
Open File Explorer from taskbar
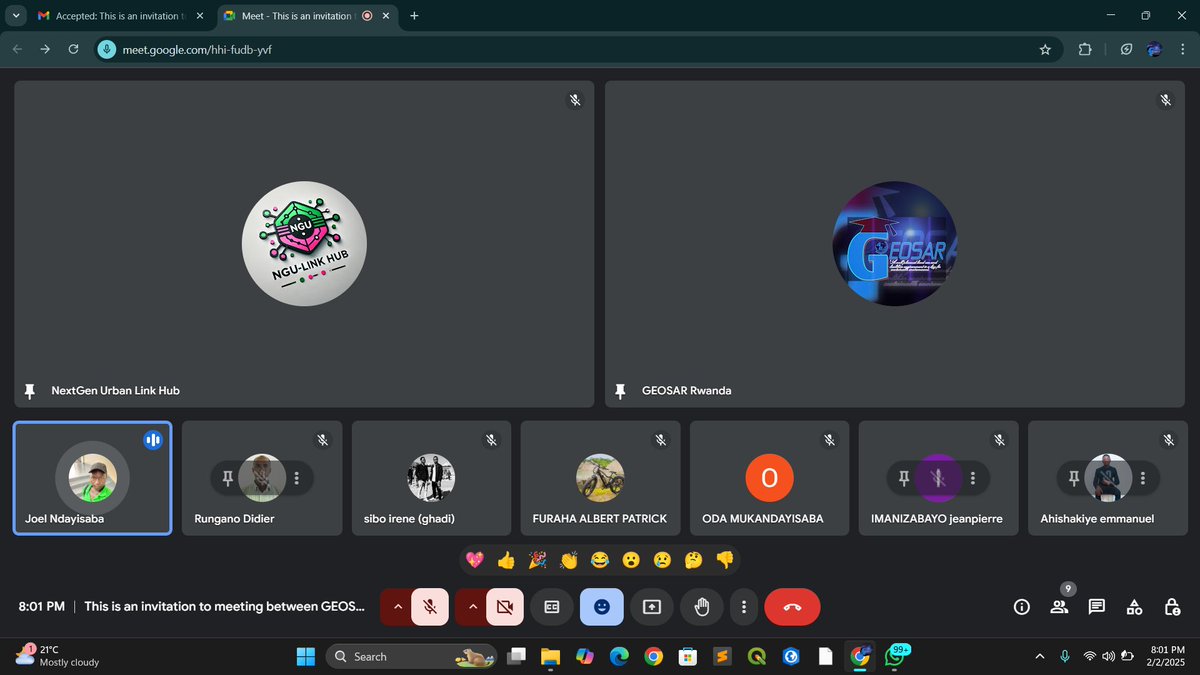pyautogui.click(x=550, y=656)
